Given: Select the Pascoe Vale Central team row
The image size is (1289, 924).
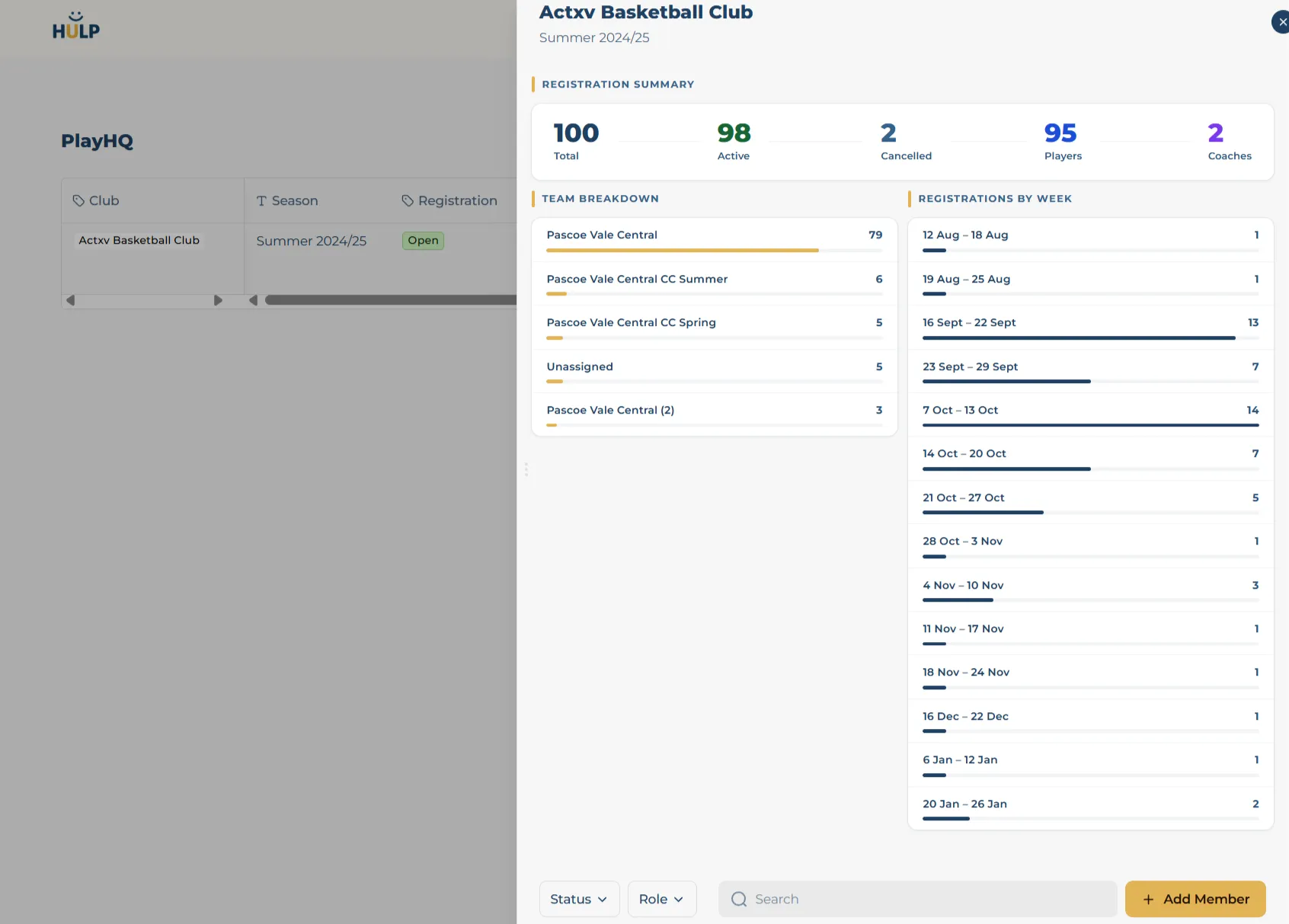Looking at the screenshot, I should (x=715, y=240).
